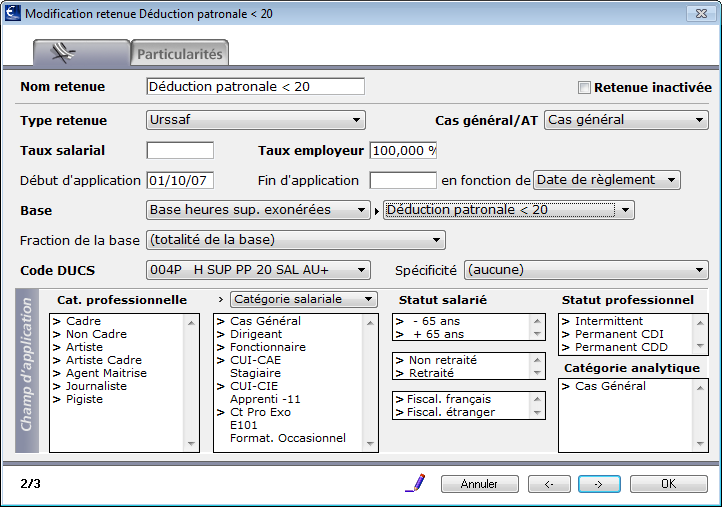Open the Base heures sup. exonérées dropdown

[258, 210]
